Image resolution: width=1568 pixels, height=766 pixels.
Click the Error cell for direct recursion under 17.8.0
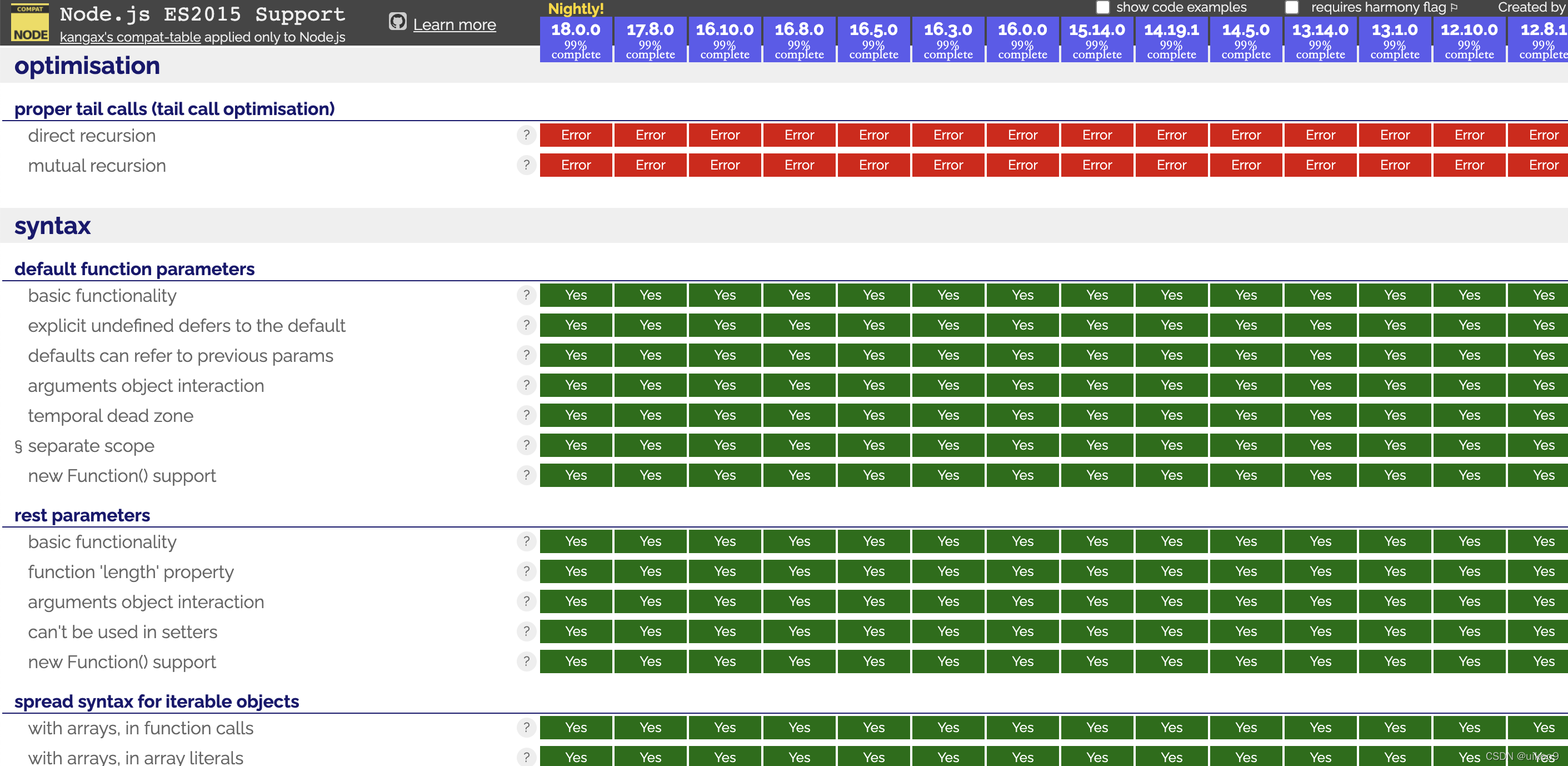coord(650,135)
